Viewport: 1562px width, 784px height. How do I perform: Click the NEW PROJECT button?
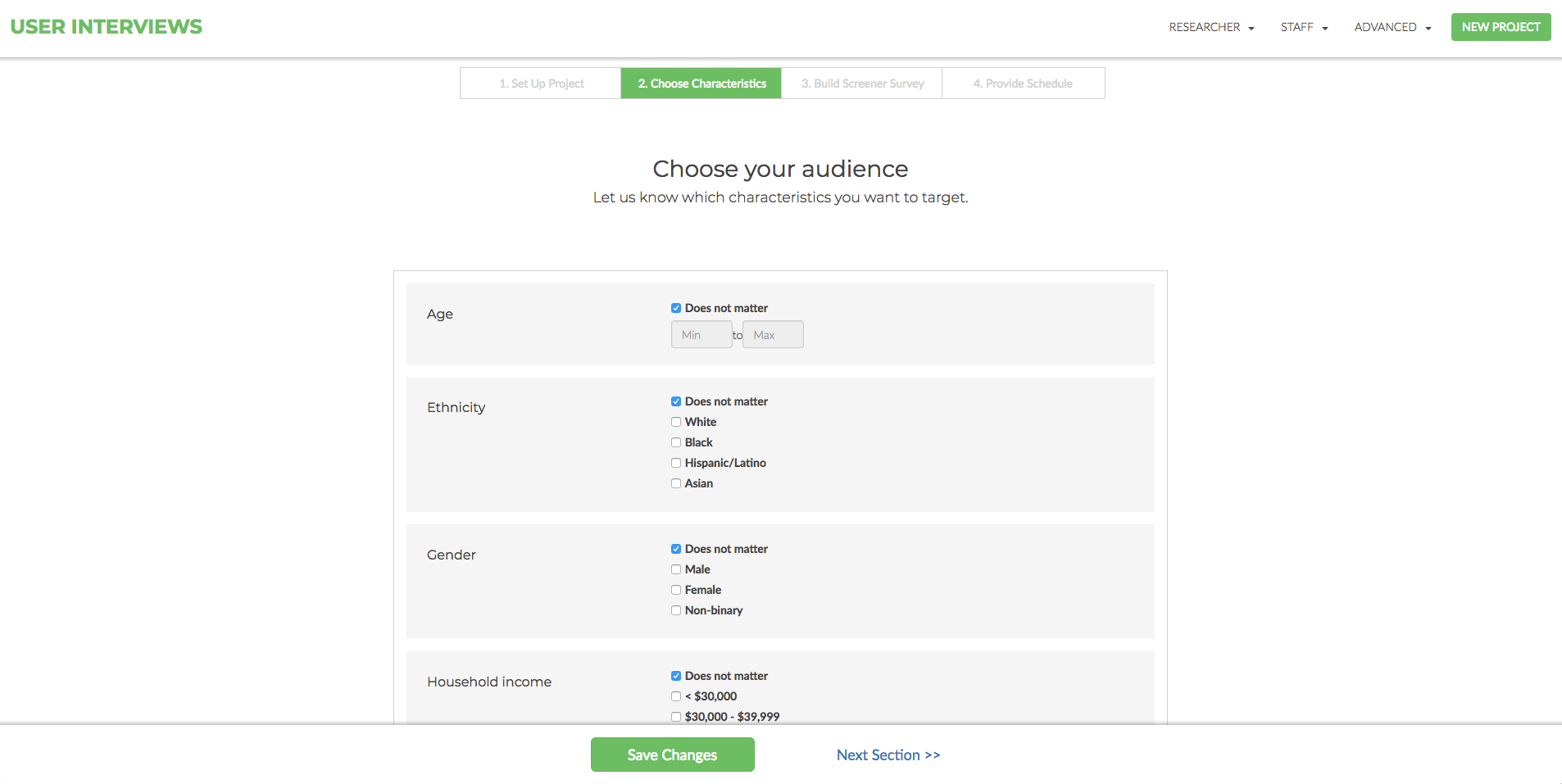click(x=1500, y=27)
